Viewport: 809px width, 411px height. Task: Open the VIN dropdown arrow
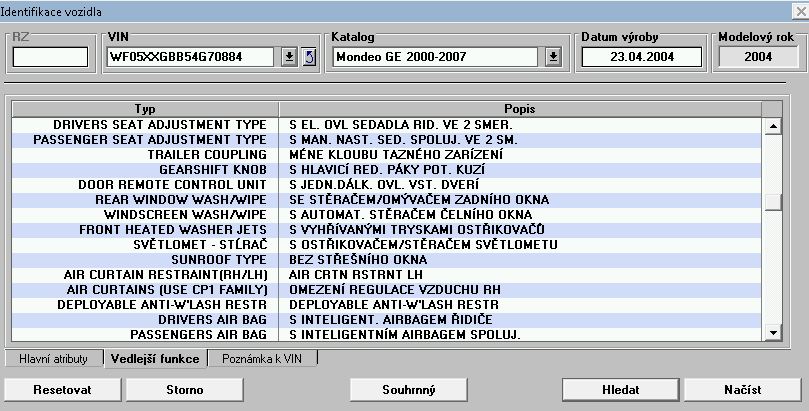pos(290,57)
